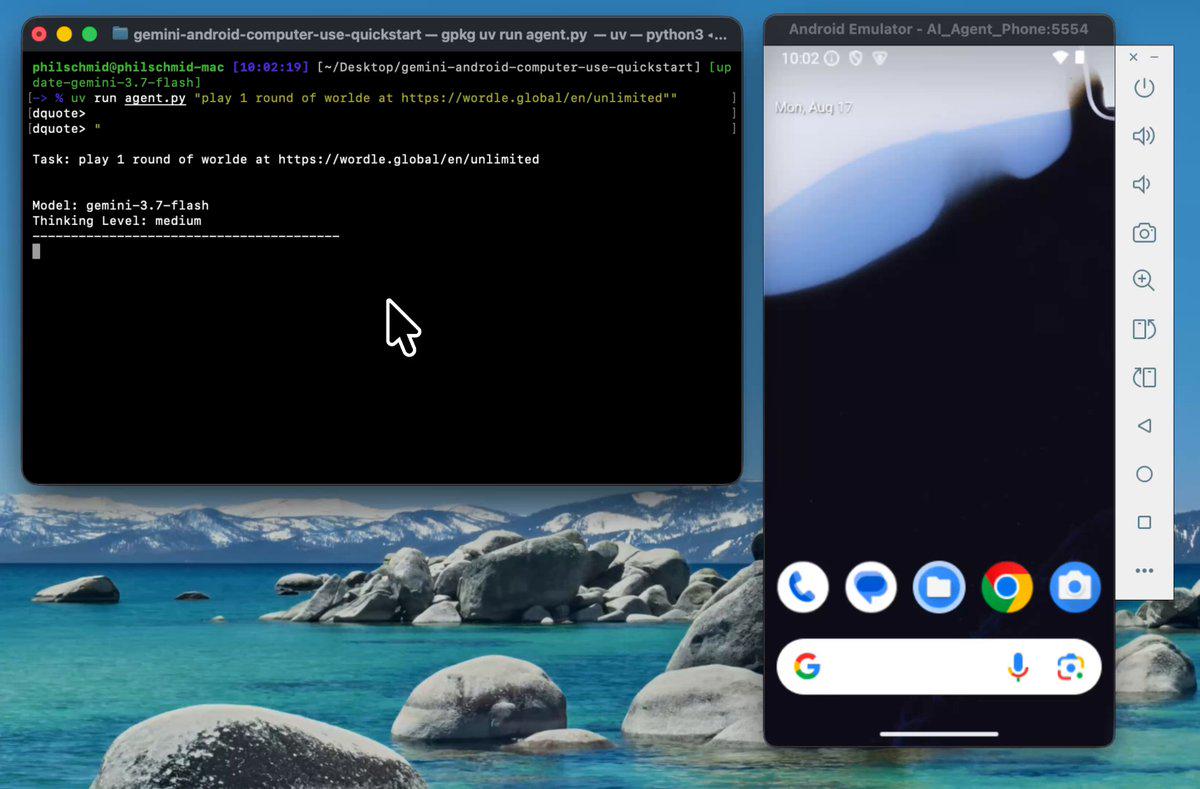Open the Messages app on Android

pos(870,587)
